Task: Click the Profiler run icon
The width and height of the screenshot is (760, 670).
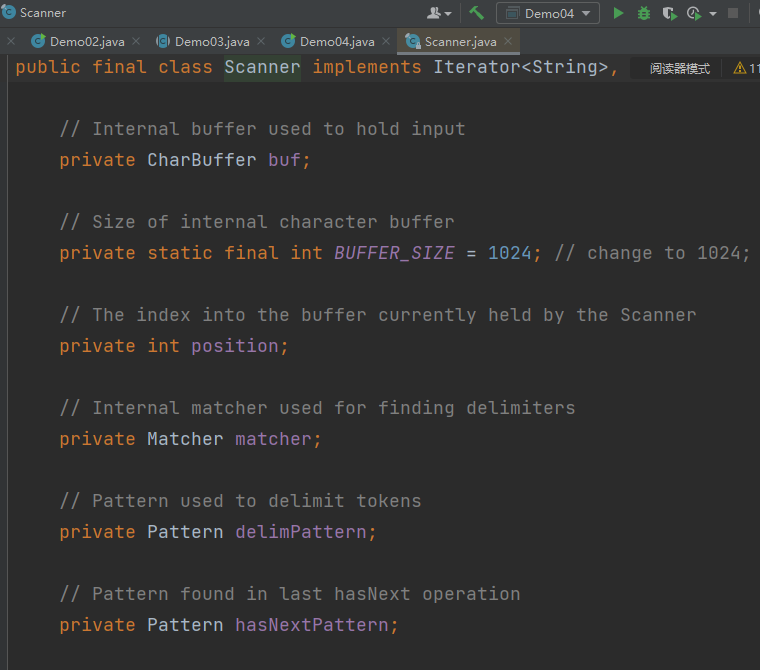Action: point(694,13)
